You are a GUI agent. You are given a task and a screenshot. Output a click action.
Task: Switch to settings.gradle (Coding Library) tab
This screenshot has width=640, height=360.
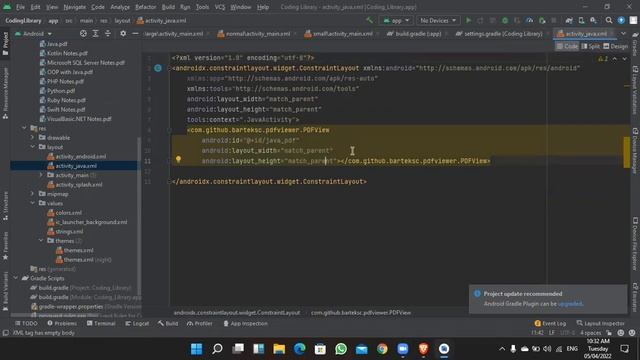pyautogui.click(x=500, y=33)
